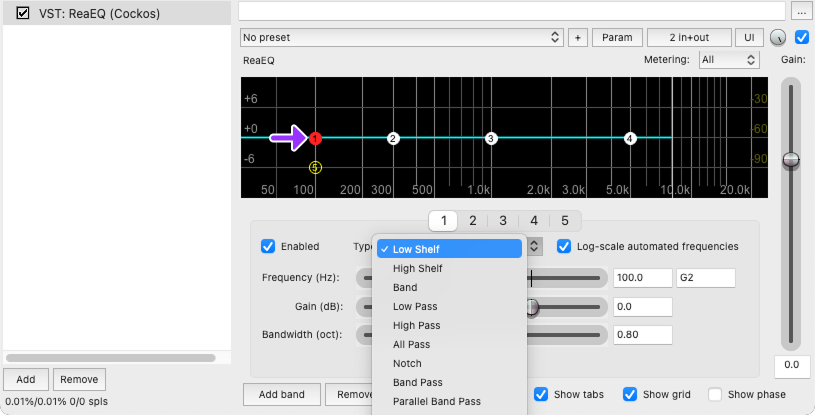Click the Add FX button
815x415 pixels.
point(25,379)
